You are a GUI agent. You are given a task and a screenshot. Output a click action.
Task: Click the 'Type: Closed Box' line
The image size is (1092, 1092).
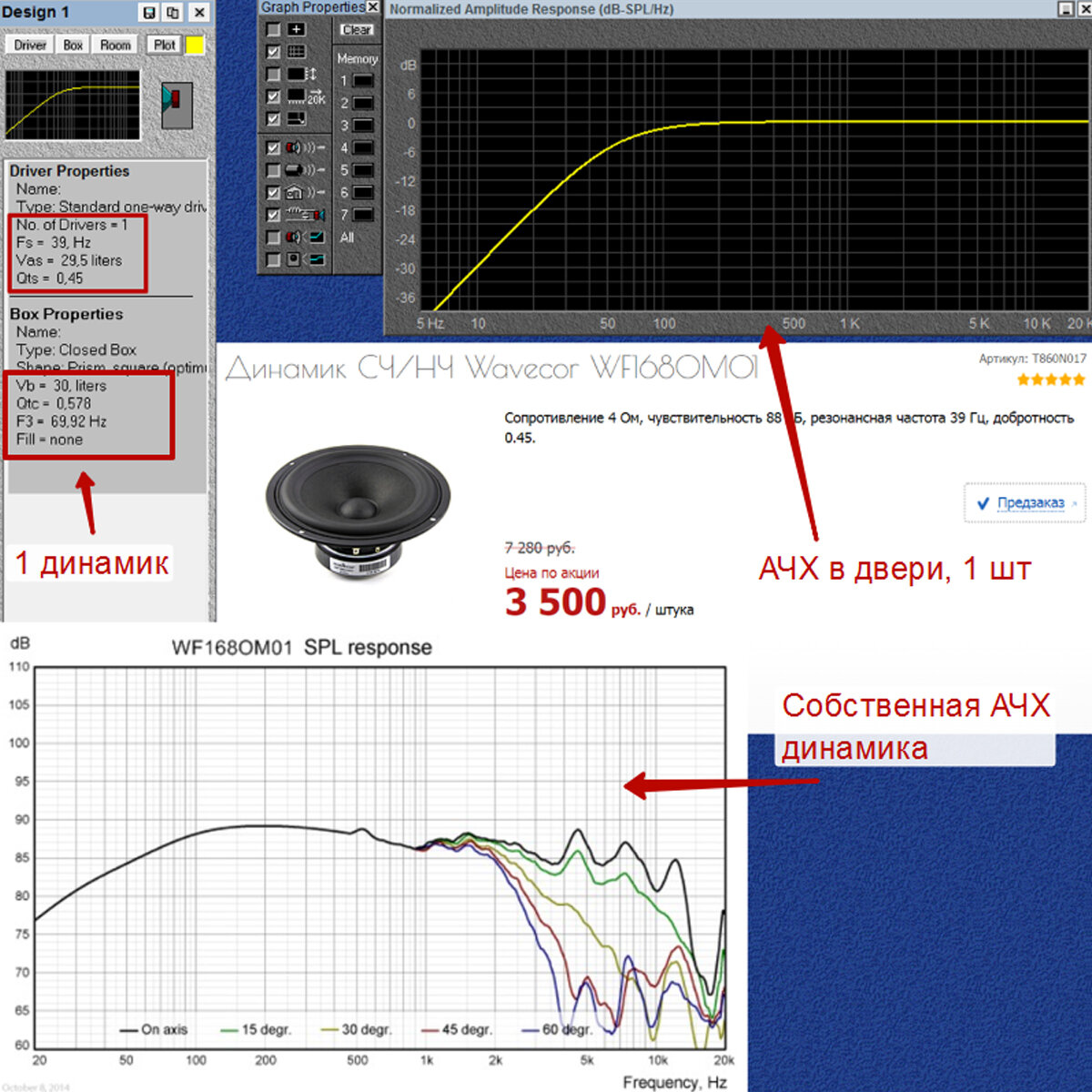[x=76, y=349]
